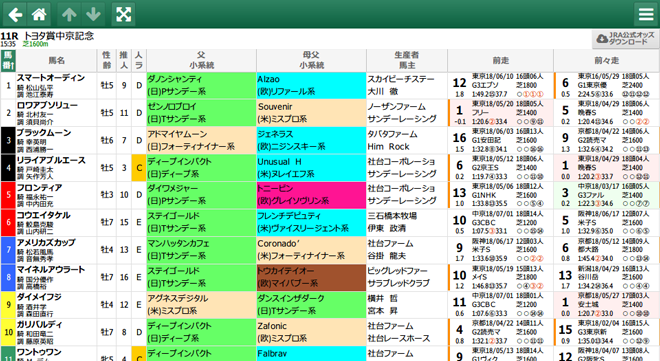
Task: Select breeder cell ビッグレッドファー
Action: click(407, 277)
